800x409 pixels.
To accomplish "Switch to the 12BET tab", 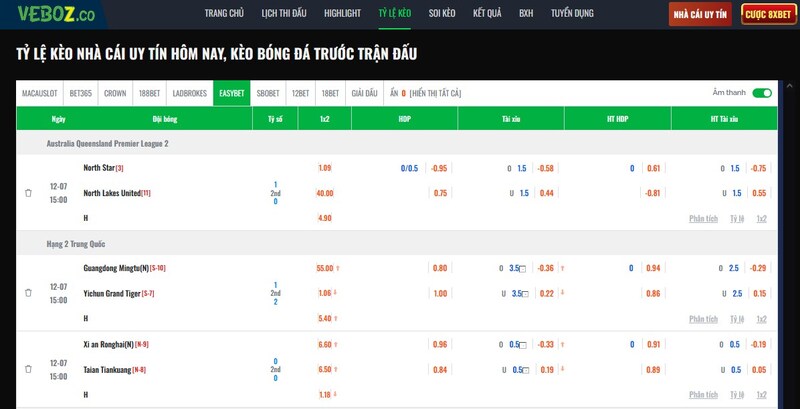I will [x=301, y=93].
